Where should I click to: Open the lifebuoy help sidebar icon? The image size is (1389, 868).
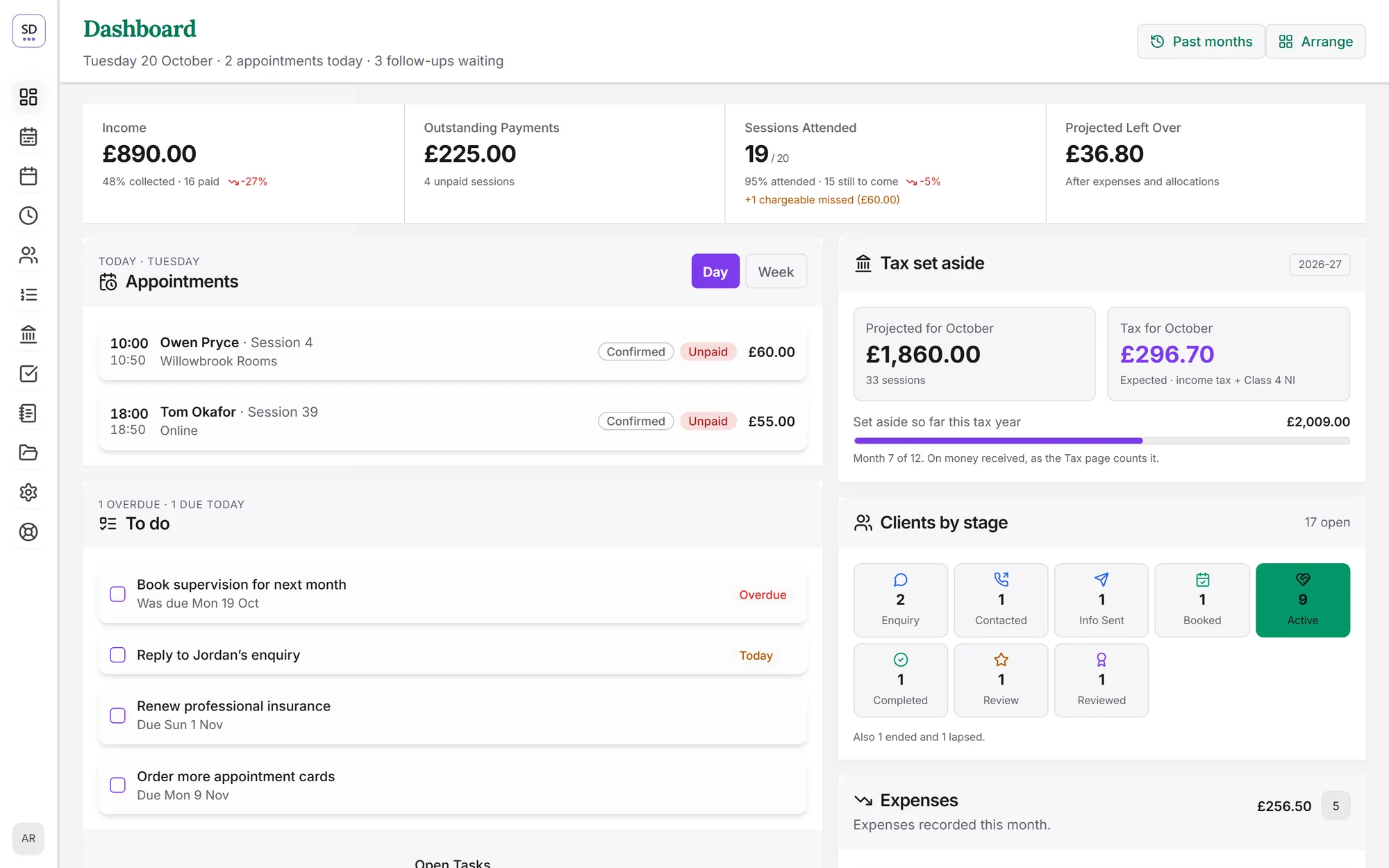tap(28, 532)
